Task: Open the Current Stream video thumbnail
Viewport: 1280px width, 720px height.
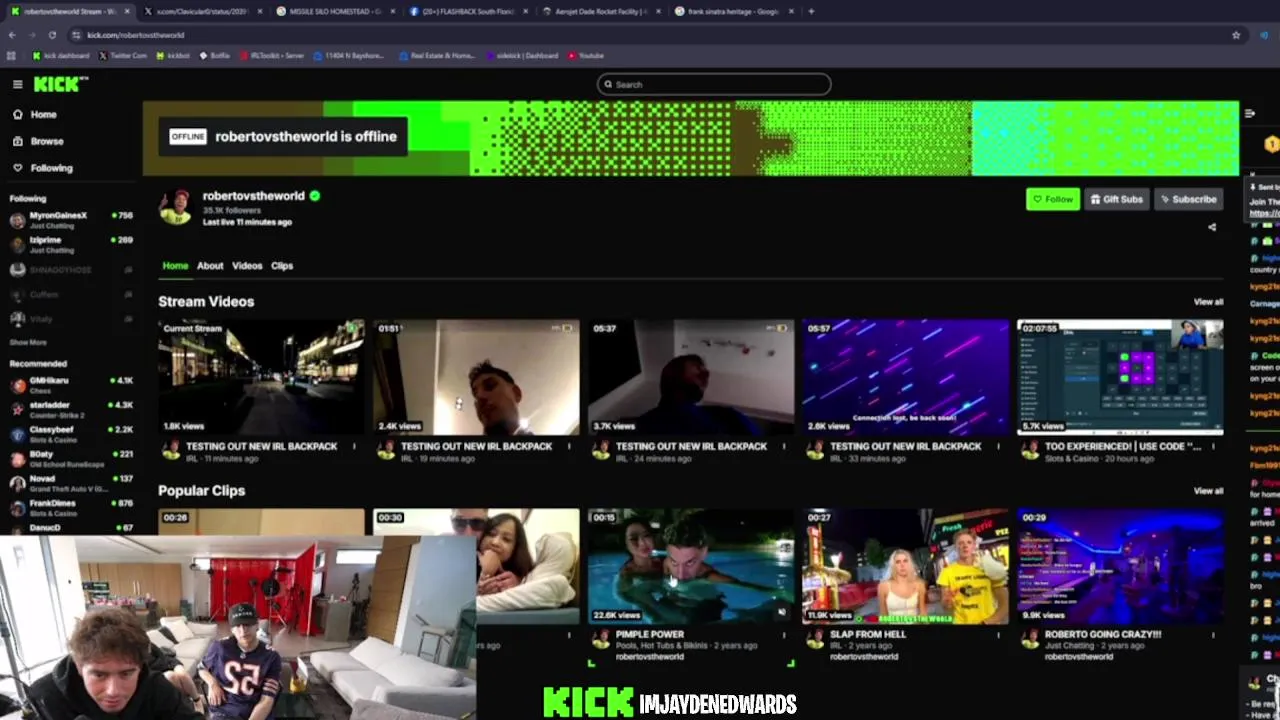Action: [261, 377]
